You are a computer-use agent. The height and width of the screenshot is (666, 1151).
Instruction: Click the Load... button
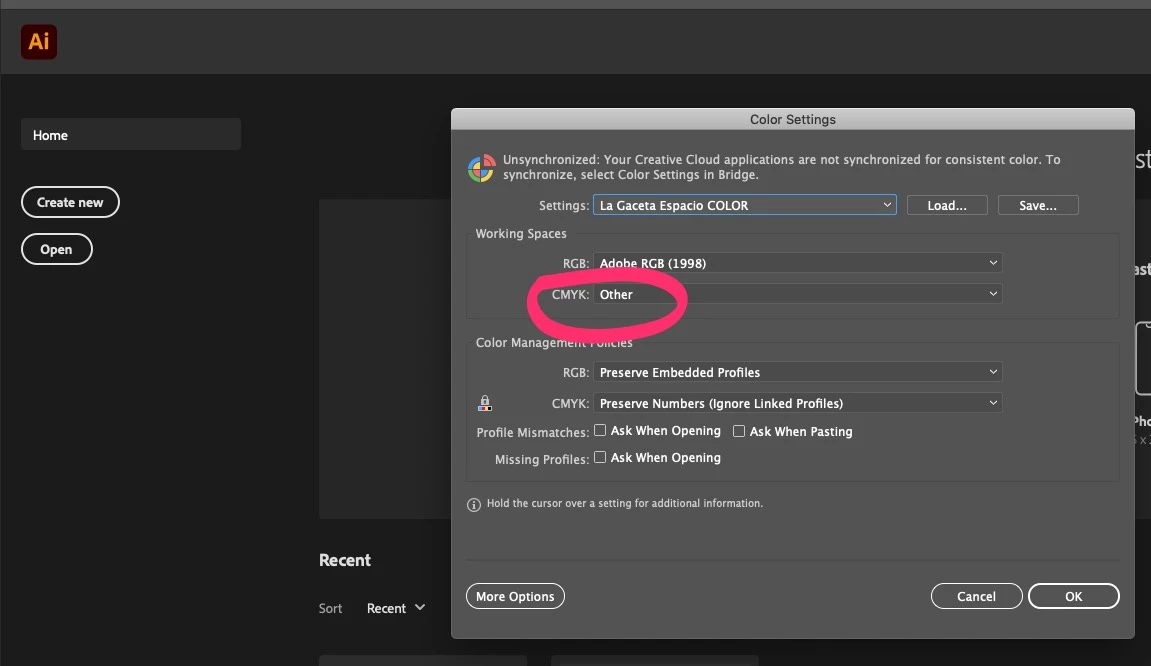coord(947,205)
